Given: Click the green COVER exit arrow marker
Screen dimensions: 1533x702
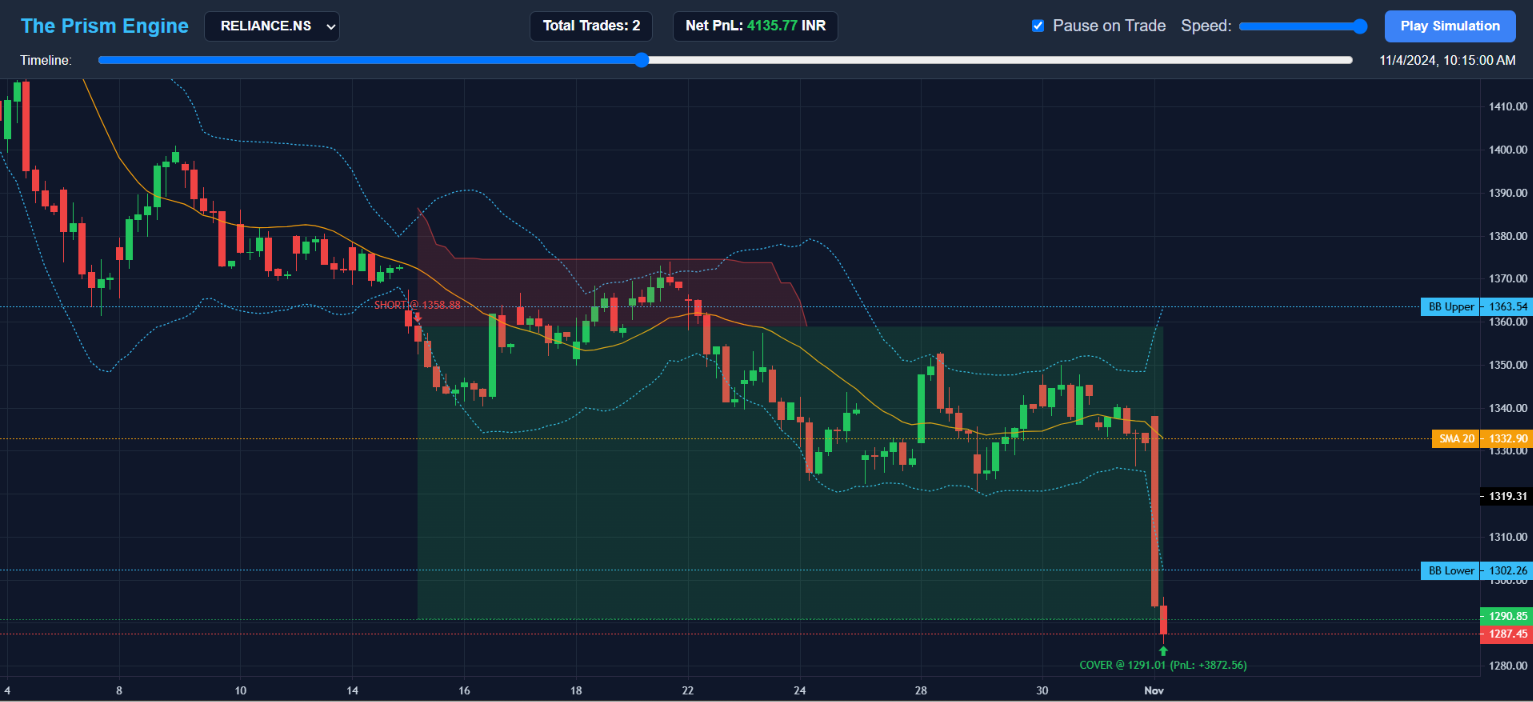Looking at the screenshot, I should click(1163, 651).
